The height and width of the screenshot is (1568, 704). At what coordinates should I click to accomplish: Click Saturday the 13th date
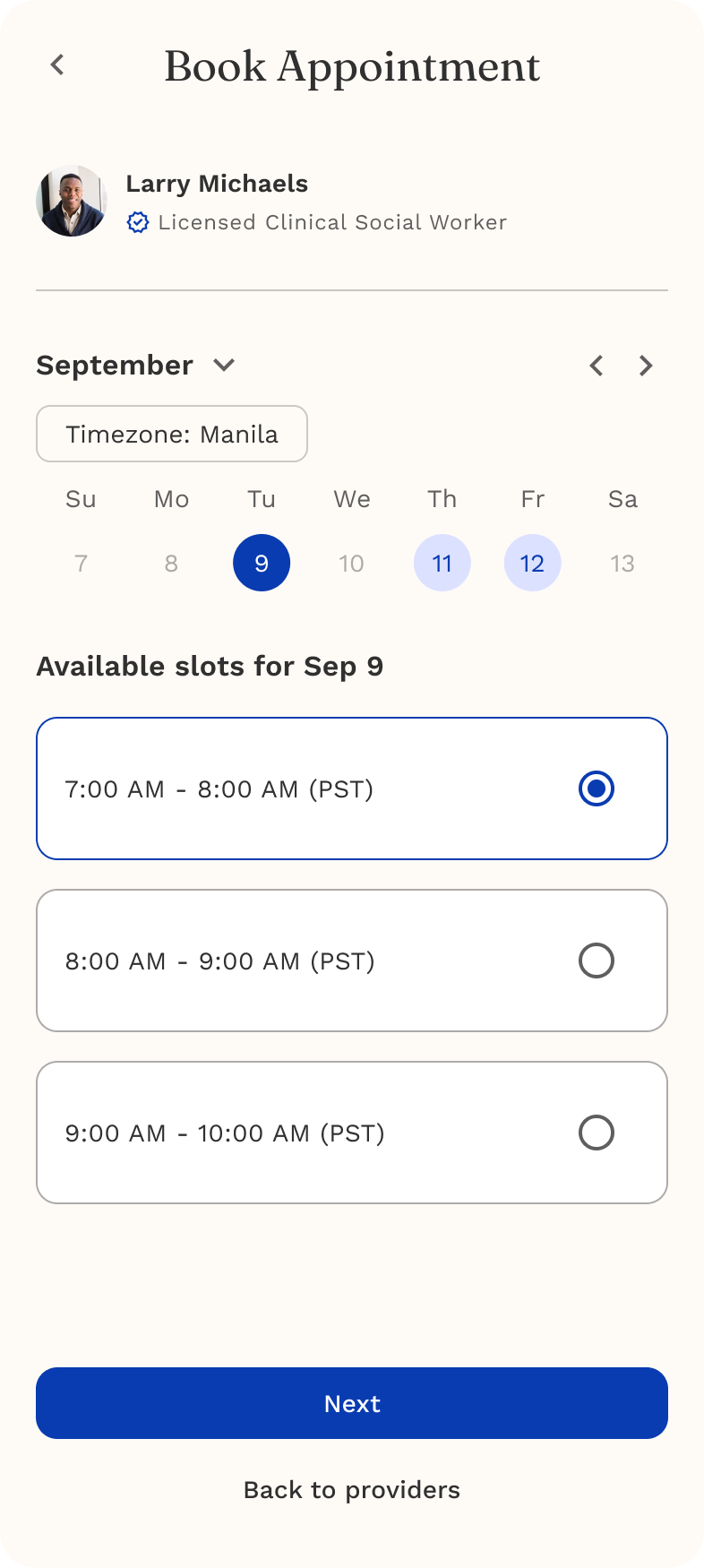(x=622, y=563)
